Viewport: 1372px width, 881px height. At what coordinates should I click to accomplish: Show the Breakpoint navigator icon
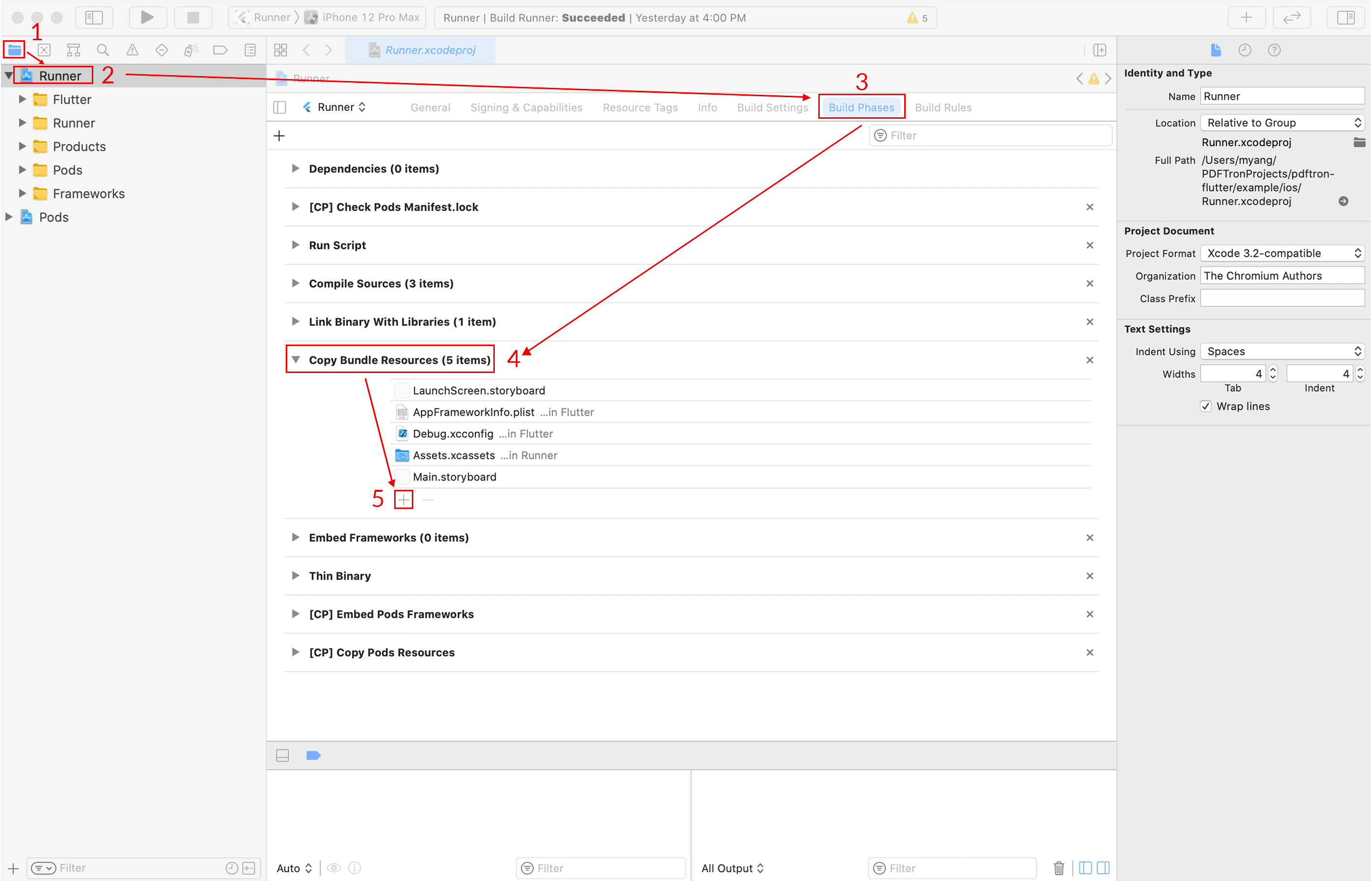220,51
